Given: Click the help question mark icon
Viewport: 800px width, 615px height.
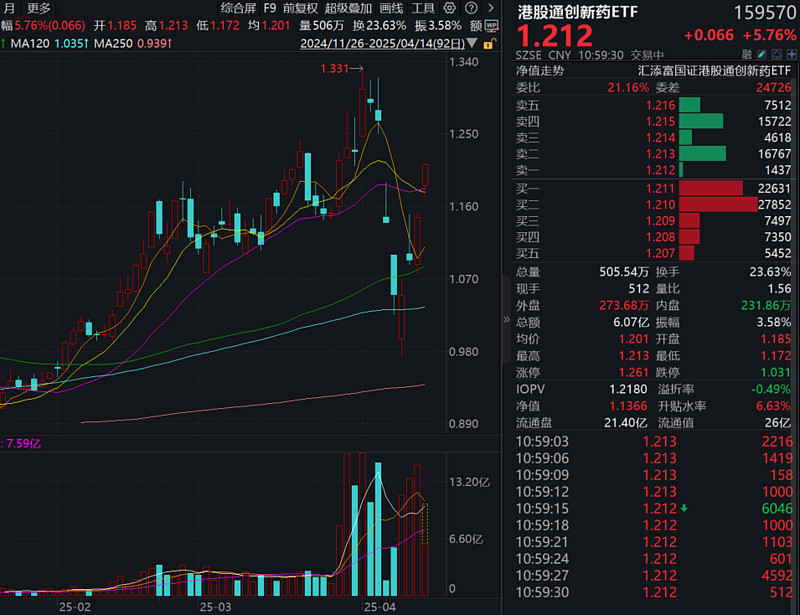Looking at the screenshot, I should [x=471, y=8].
